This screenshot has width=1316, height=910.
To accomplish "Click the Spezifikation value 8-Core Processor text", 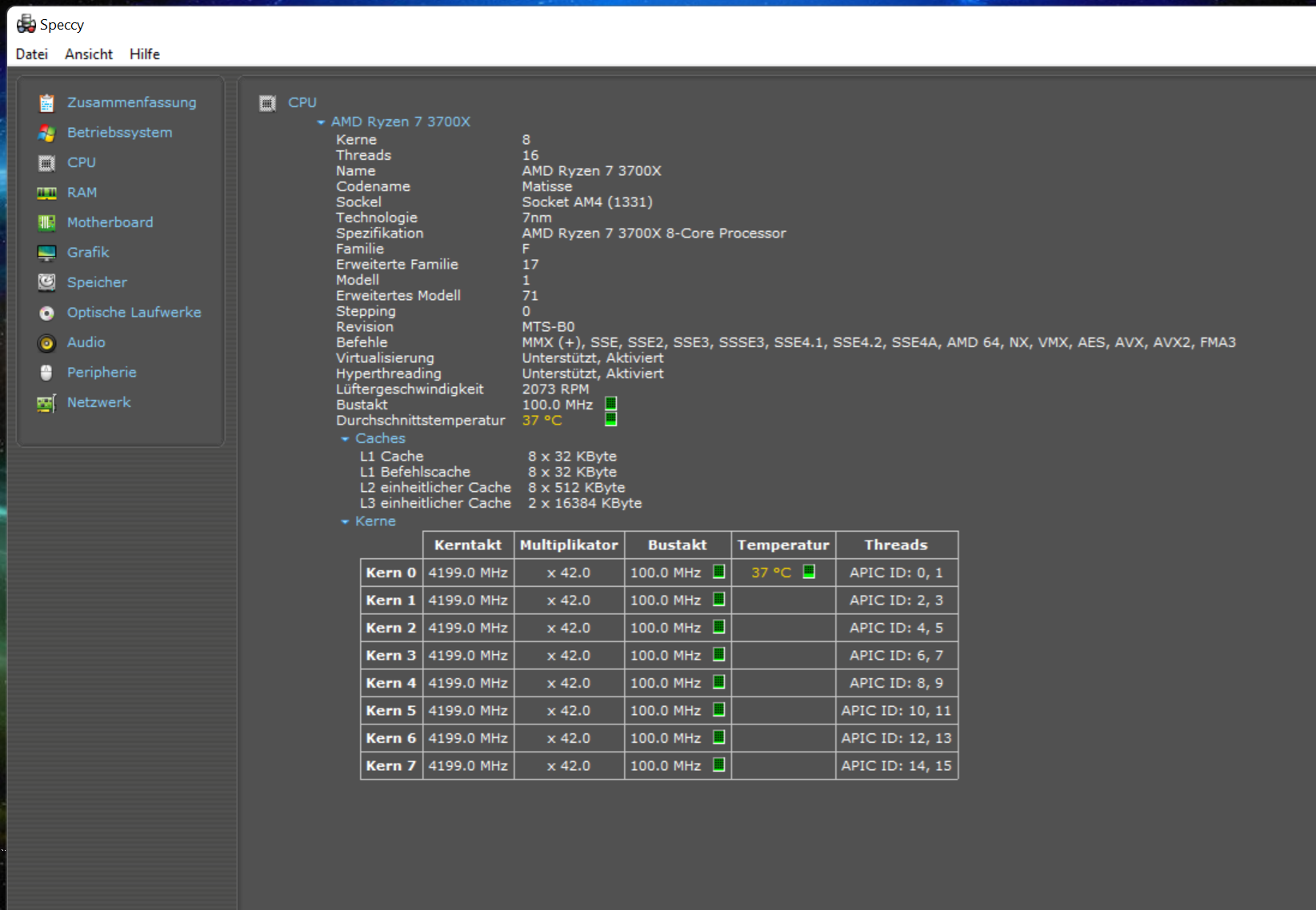I will [726, 233].
